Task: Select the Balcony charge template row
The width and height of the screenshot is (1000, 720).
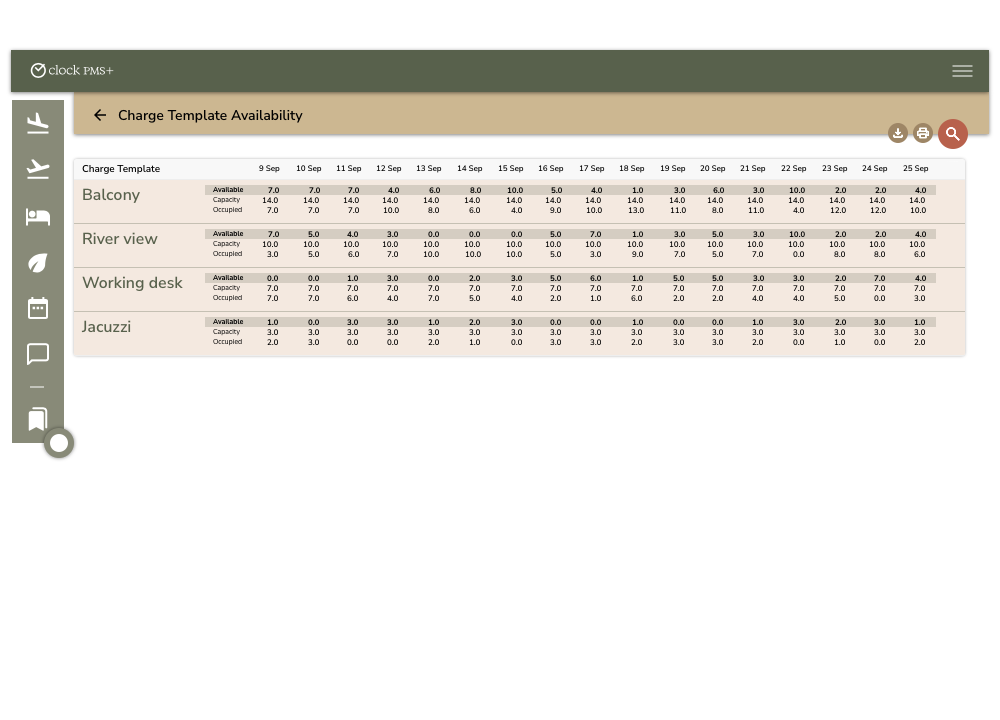Action: coord(111,195)
